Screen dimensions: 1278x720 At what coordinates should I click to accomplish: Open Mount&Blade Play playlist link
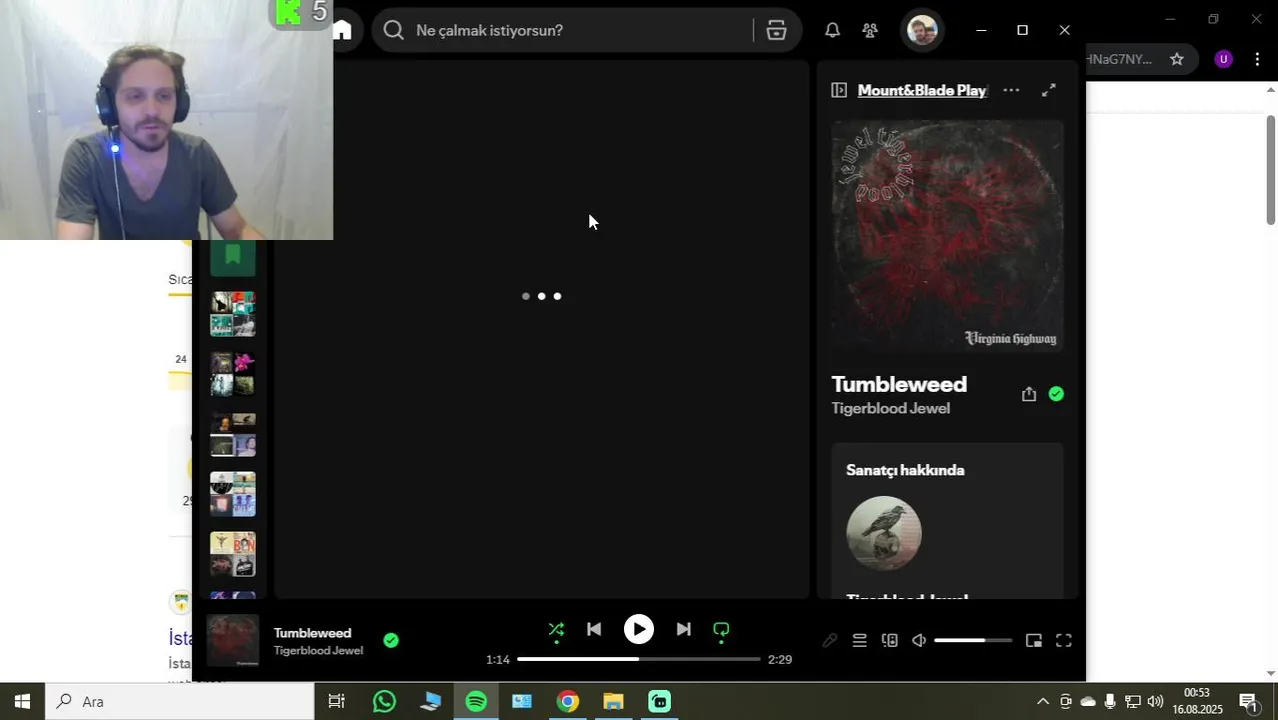click(922, 90)
